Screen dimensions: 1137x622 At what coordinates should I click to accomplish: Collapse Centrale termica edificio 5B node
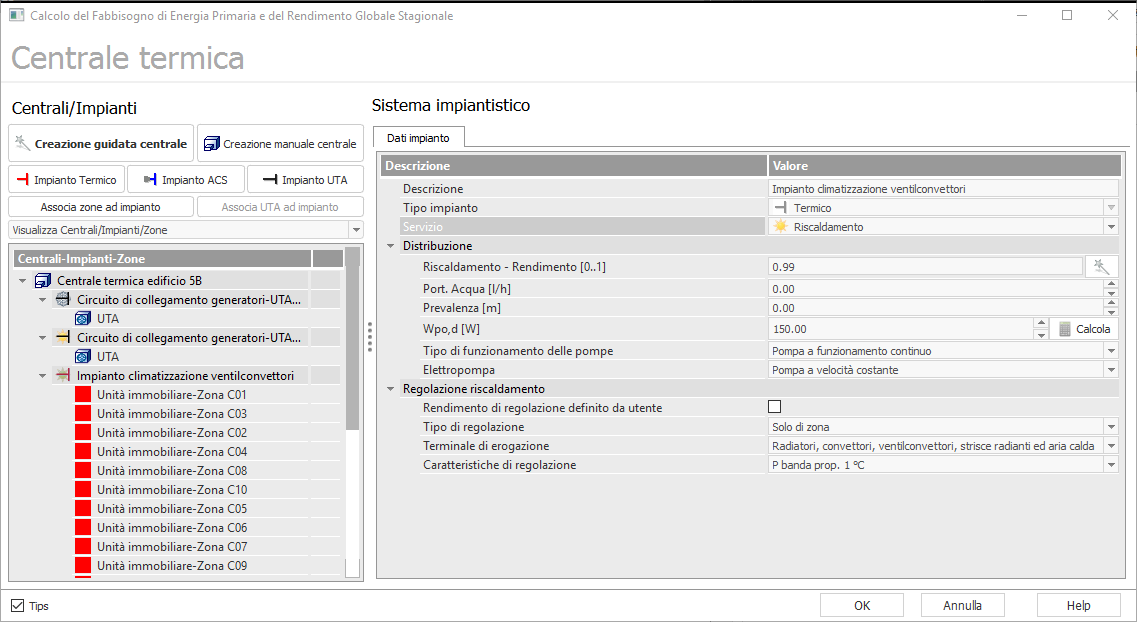pyautogui.click(x=22, y=281)
